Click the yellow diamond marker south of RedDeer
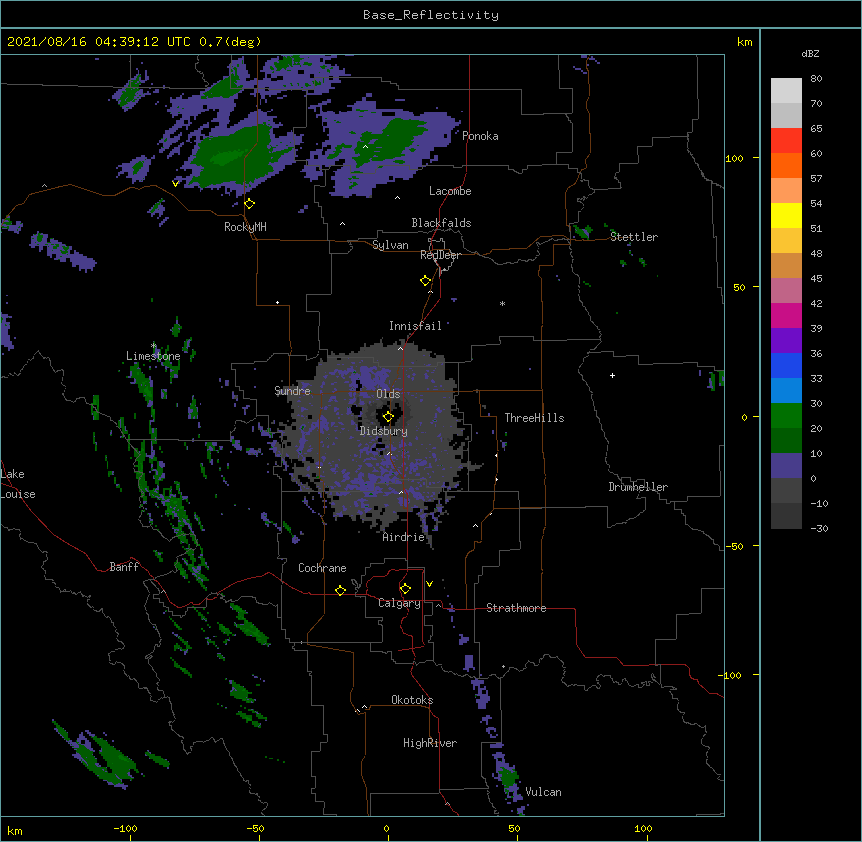Viewport: 862px width, 842px height. [x=426, y=281]
